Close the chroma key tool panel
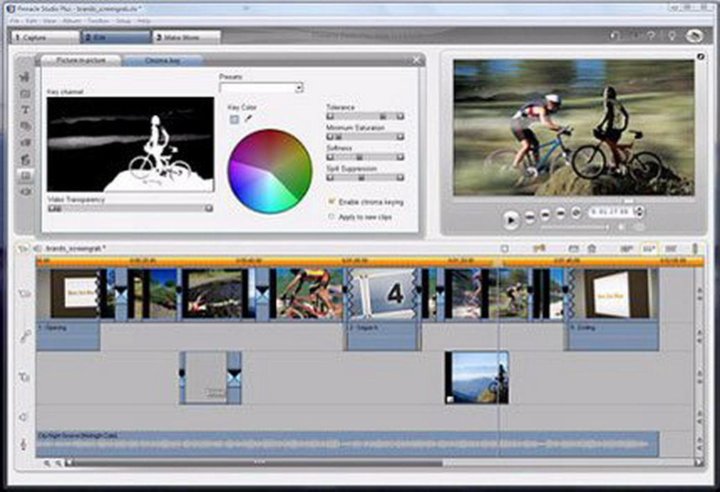Image resolution: width=720 pixels, height=492 pixels. point(416,60)
